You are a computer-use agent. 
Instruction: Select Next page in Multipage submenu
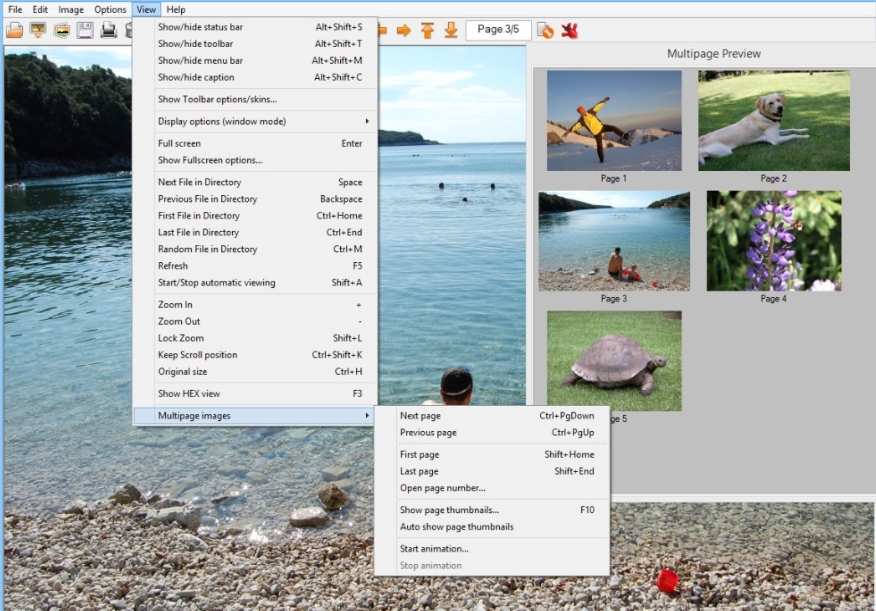point(492,416)
